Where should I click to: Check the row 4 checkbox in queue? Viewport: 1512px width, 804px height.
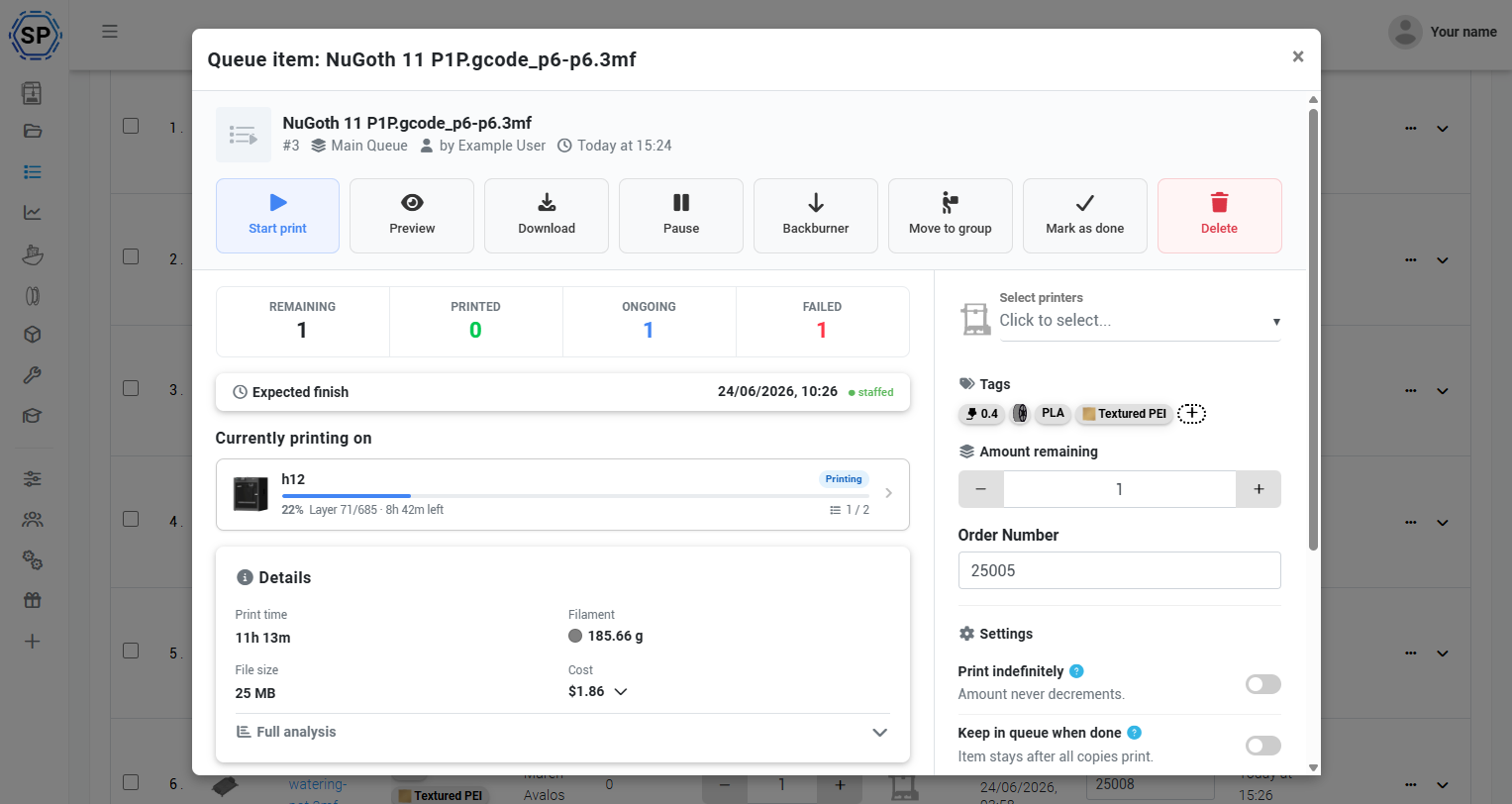[131, 520]
